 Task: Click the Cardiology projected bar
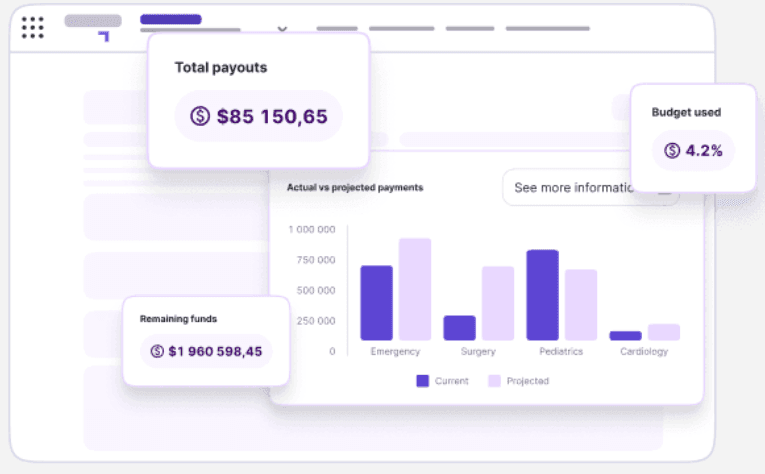click(663, 332)
